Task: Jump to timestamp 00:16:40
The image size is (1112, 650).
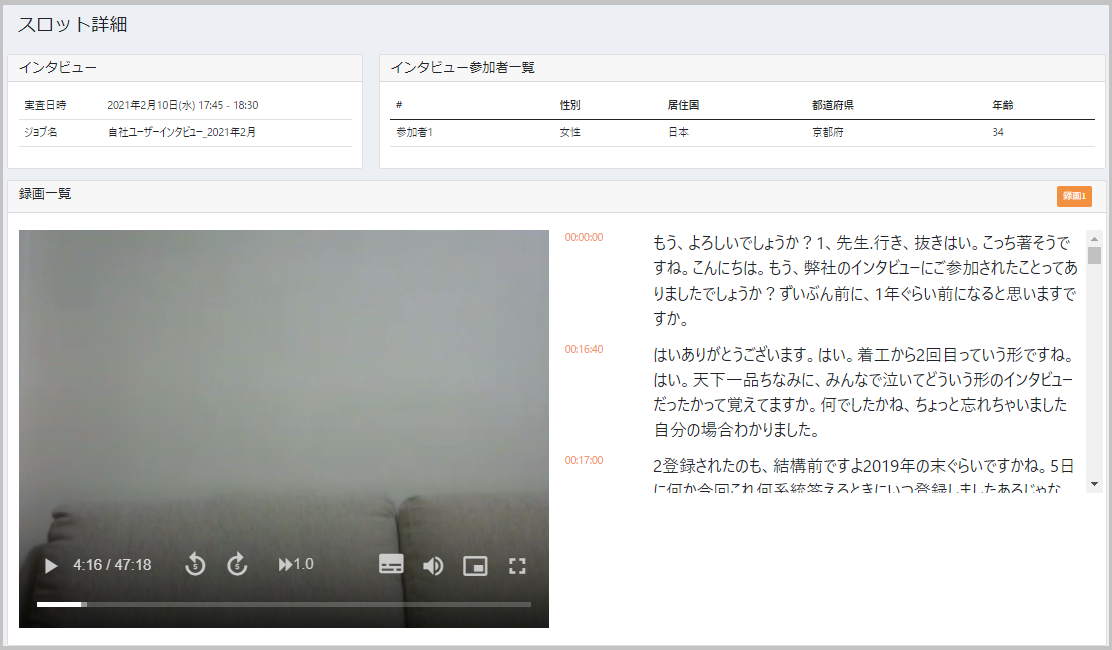Action: [x=582, y=350]
